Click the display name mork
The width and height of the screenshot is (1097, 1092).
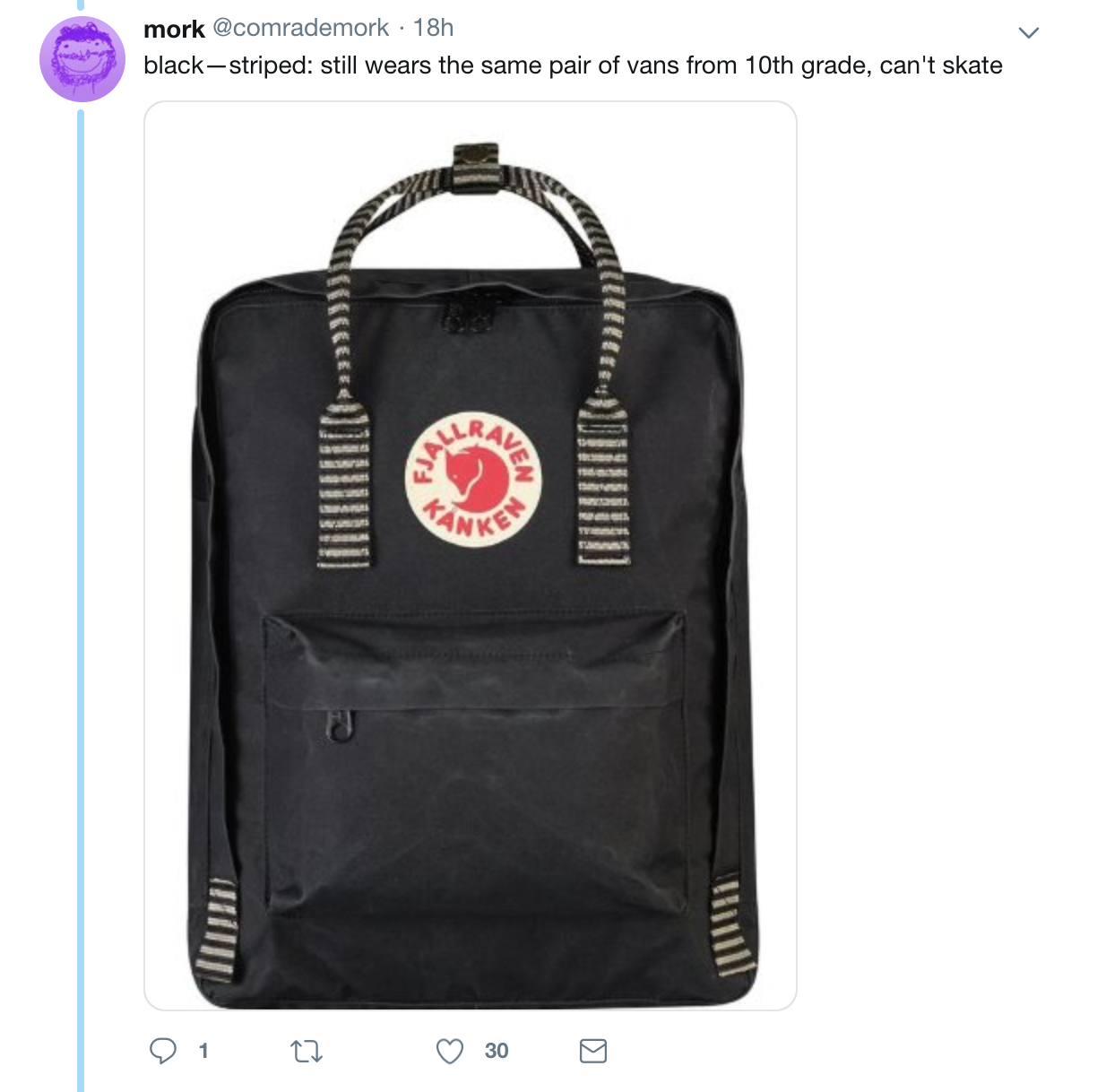[x=175, y=29]
